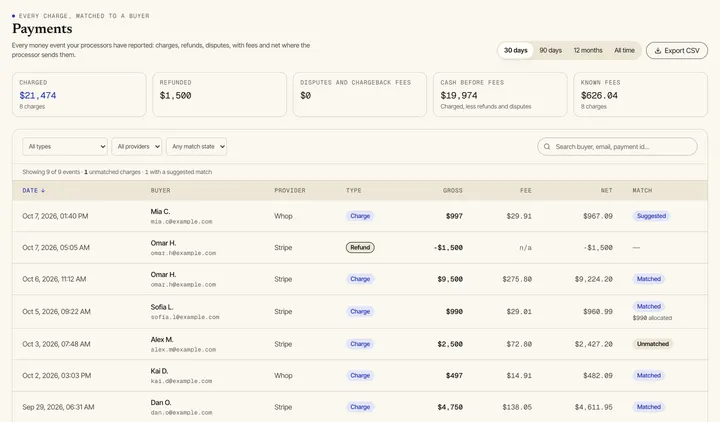720x422 pixels.
Task: Click email omar.h@example.com in Refund row
Action: (x=183, y=253)
